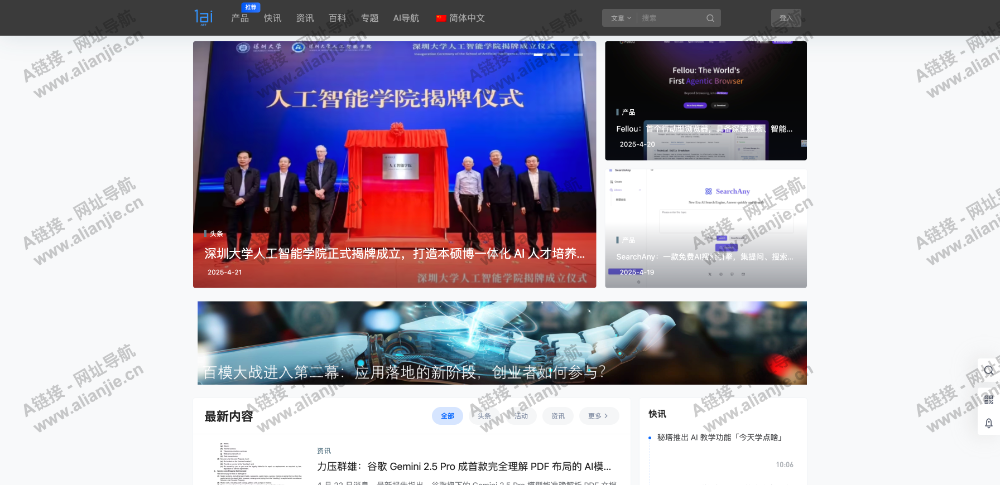This screenshot has width=1000, height=485.
Task: Open the Fellou article title link
Action: tap(705, 129)
